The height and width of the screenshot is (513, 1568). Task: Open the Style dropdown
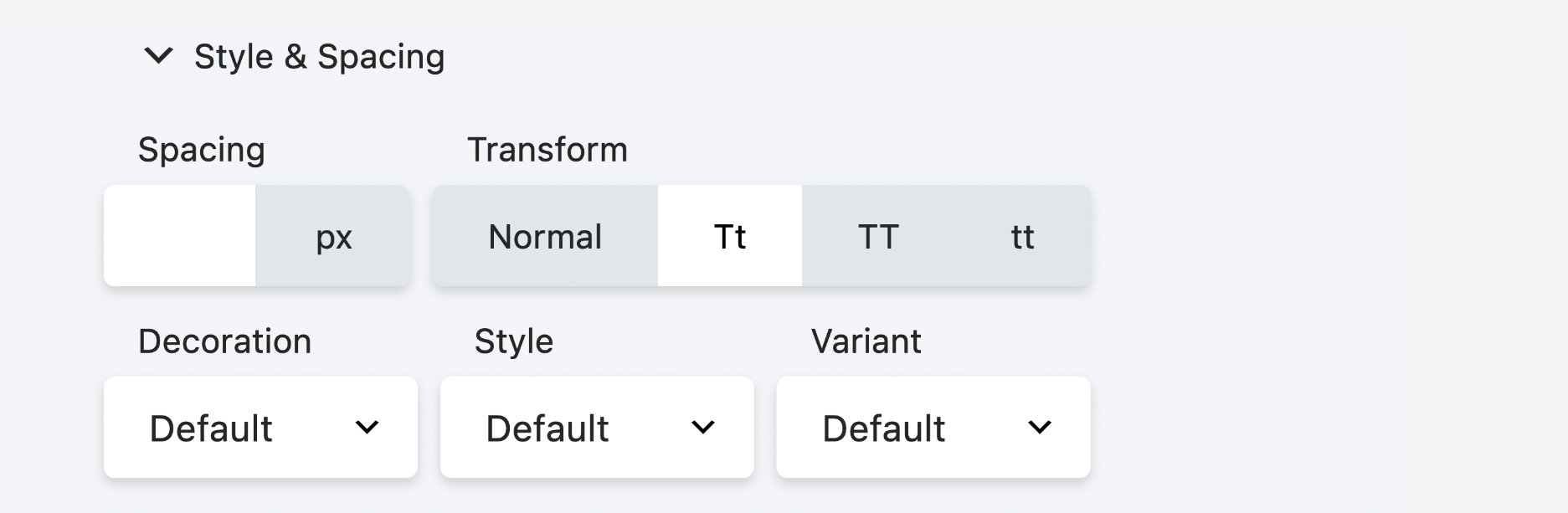click(596, 427)
